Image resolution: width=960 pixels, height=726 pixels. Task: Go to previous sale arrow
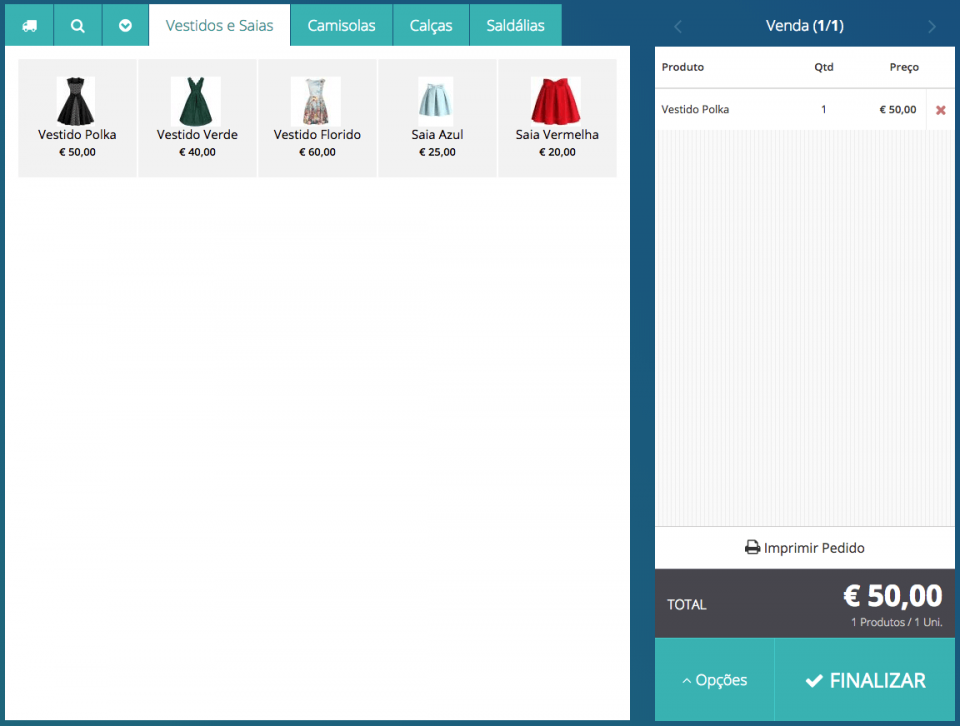click(677, 27)
